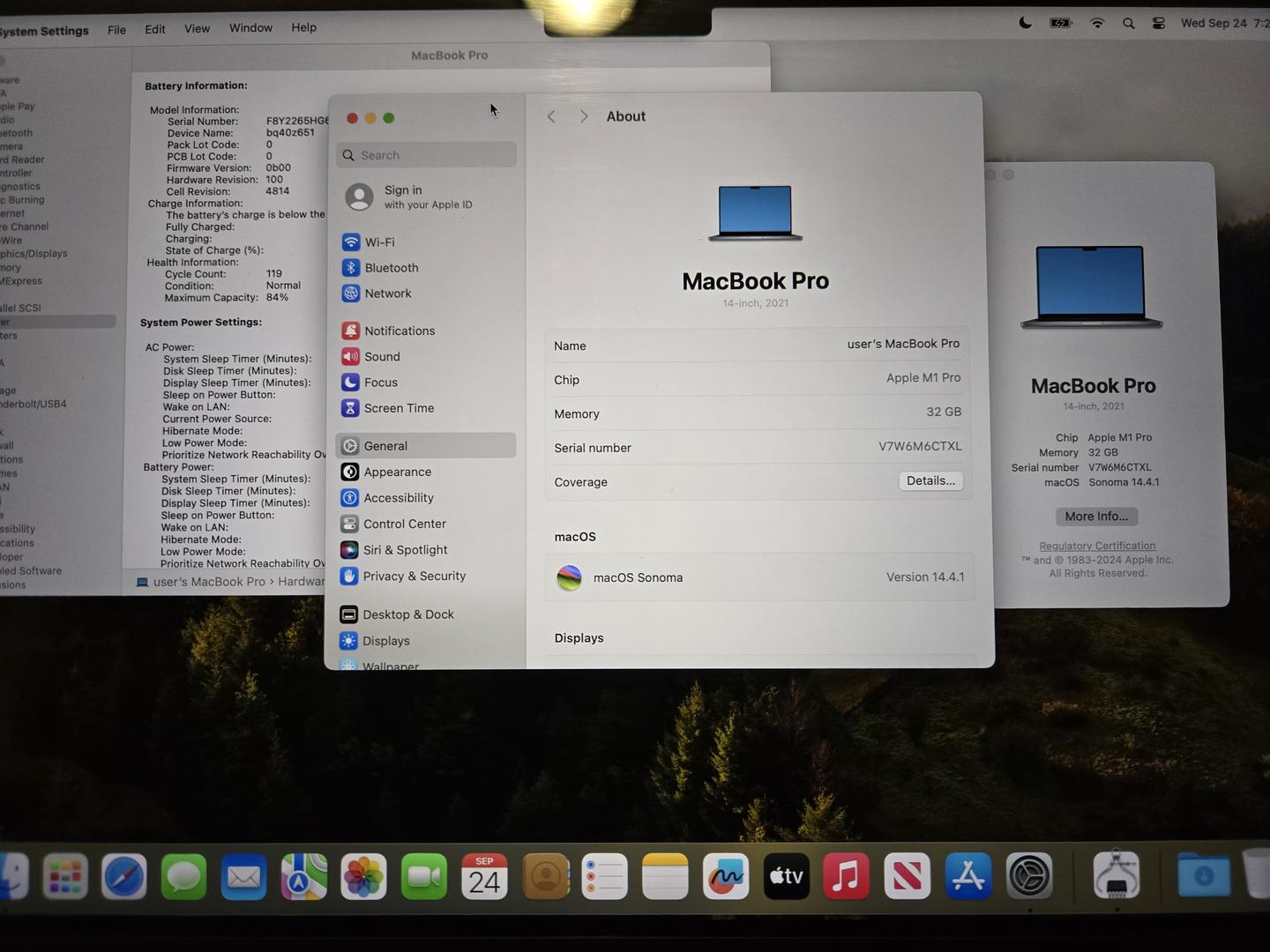This screenshot has width=1270, height=952.
Task: Open Notes from the Dock
Action: pyautogui.click(x=665, y=877)
